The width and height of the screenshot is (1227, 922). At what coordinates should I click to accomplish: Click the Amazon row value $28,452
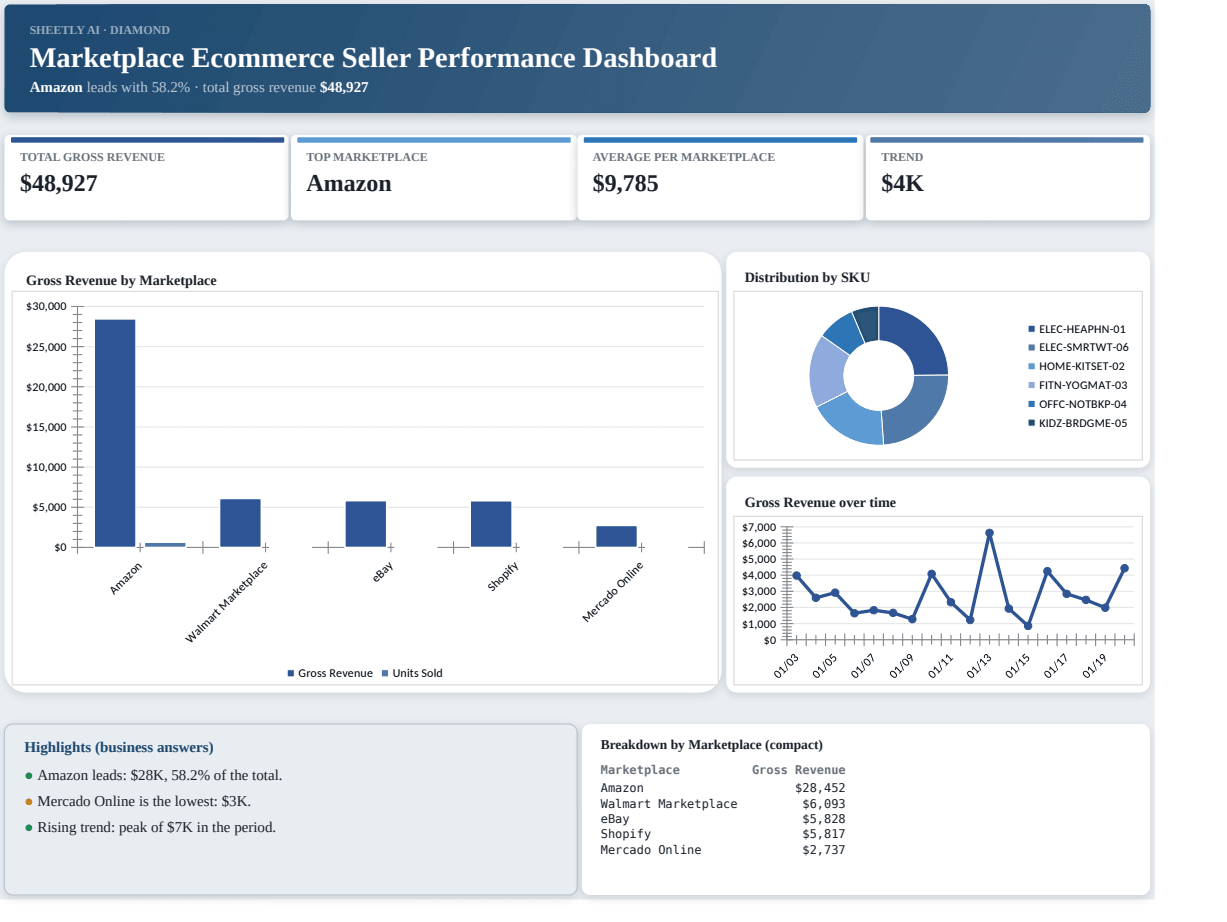(819, 788)
